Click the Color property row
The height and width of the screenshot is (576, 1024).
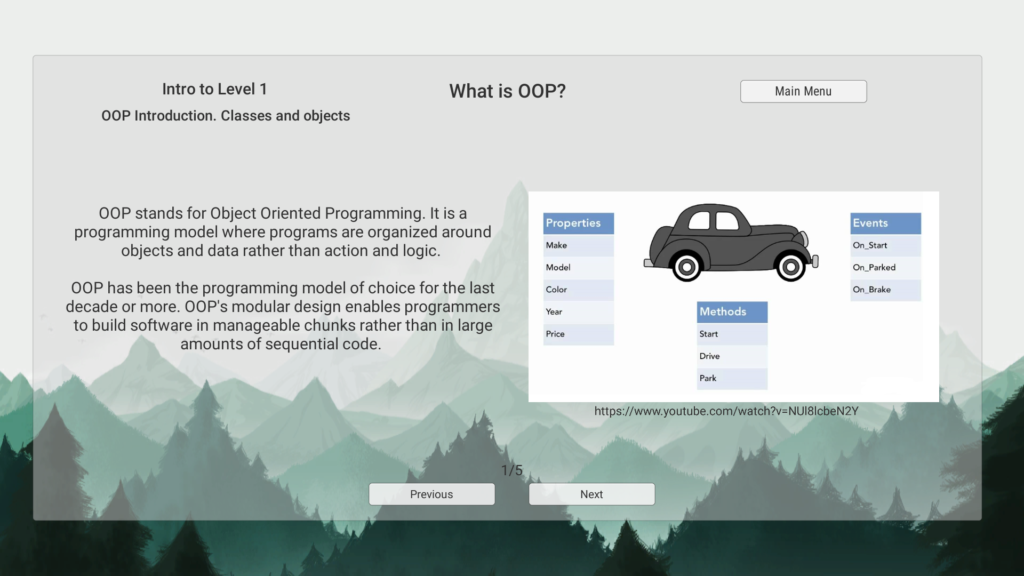(x=578, y=290)
